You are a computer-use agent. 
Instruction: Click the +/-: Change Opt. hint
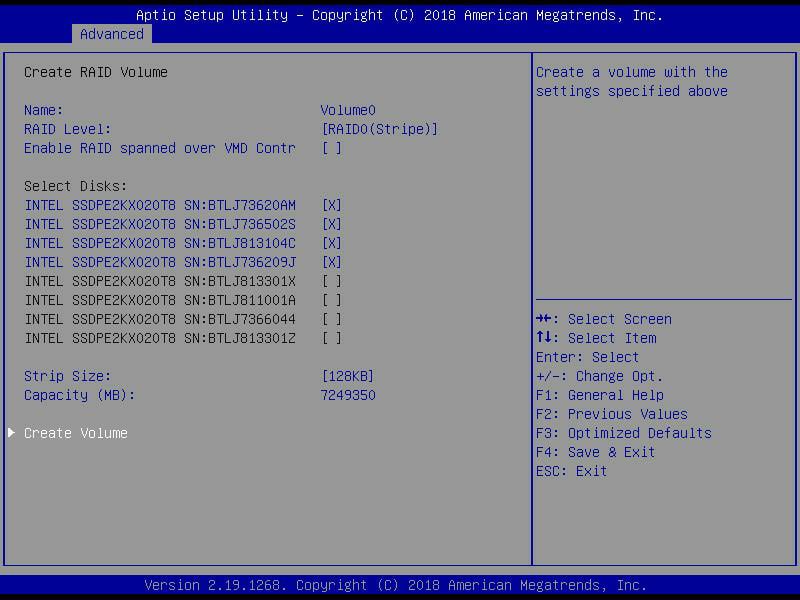[x=599, y=376]
